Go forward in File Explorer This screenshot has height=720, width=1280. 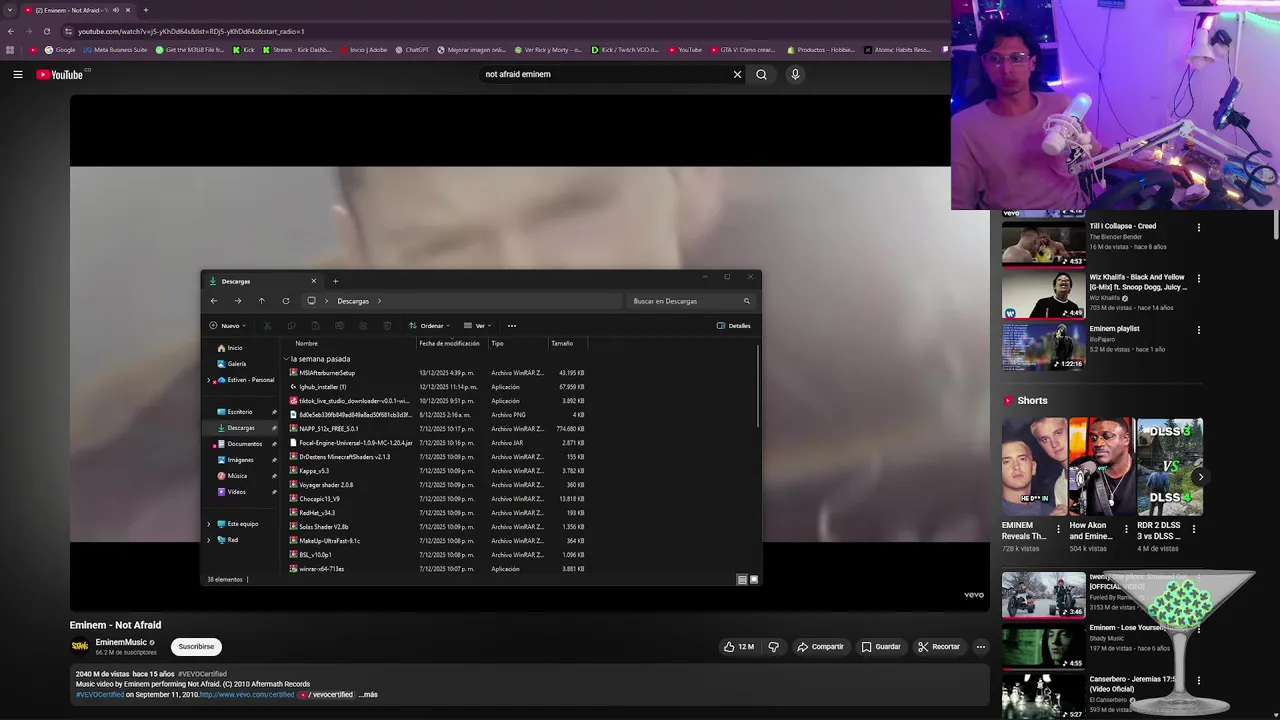click(238, 301)
